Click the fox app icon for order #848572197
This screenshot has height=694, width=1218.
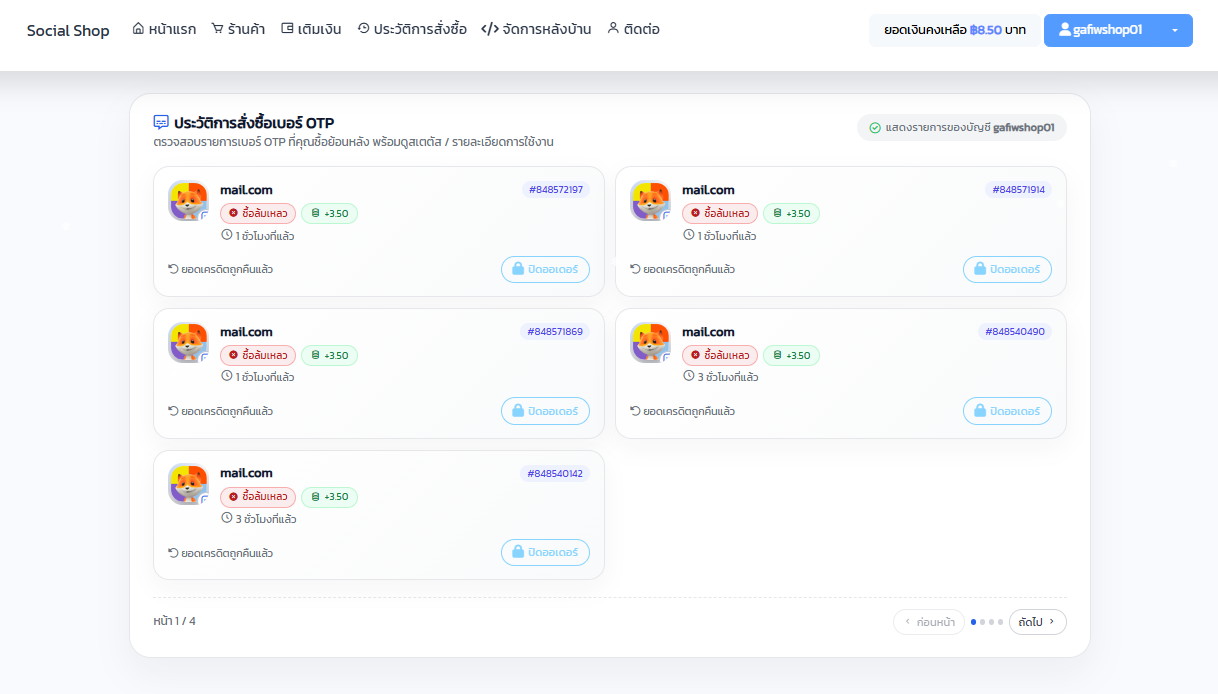pos(188,201)
